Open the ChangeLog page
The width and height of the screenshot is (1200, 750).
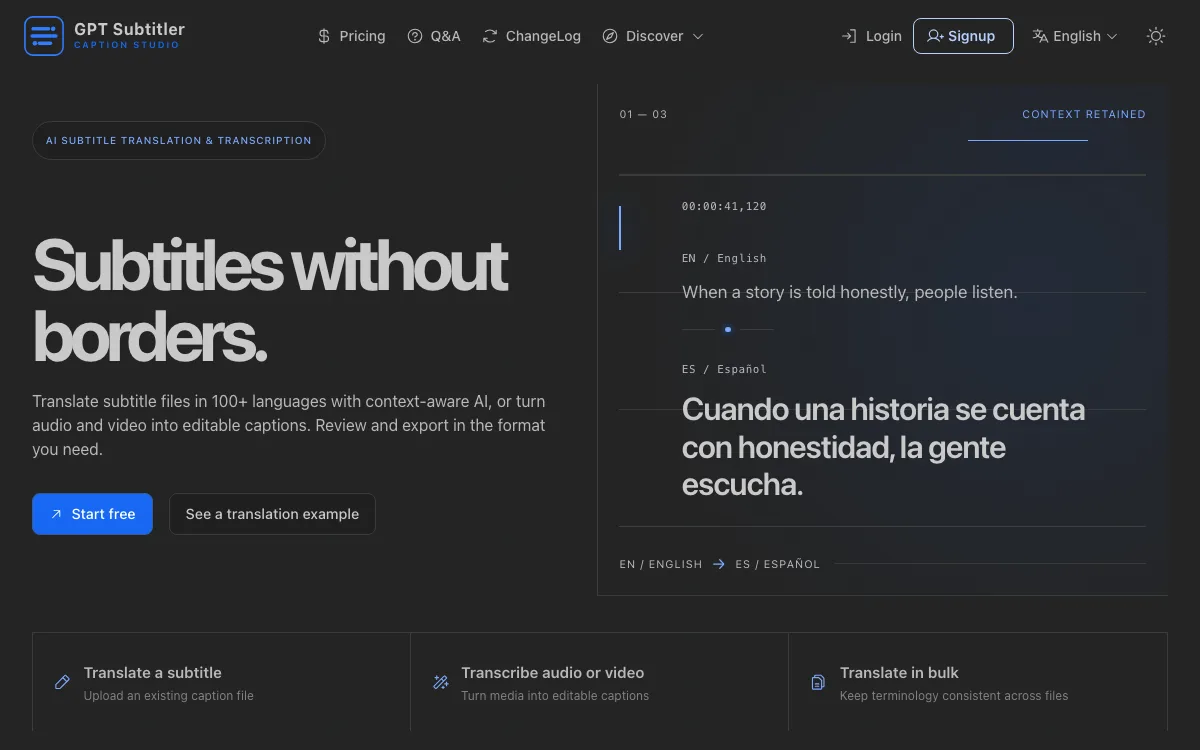[531, 36]
